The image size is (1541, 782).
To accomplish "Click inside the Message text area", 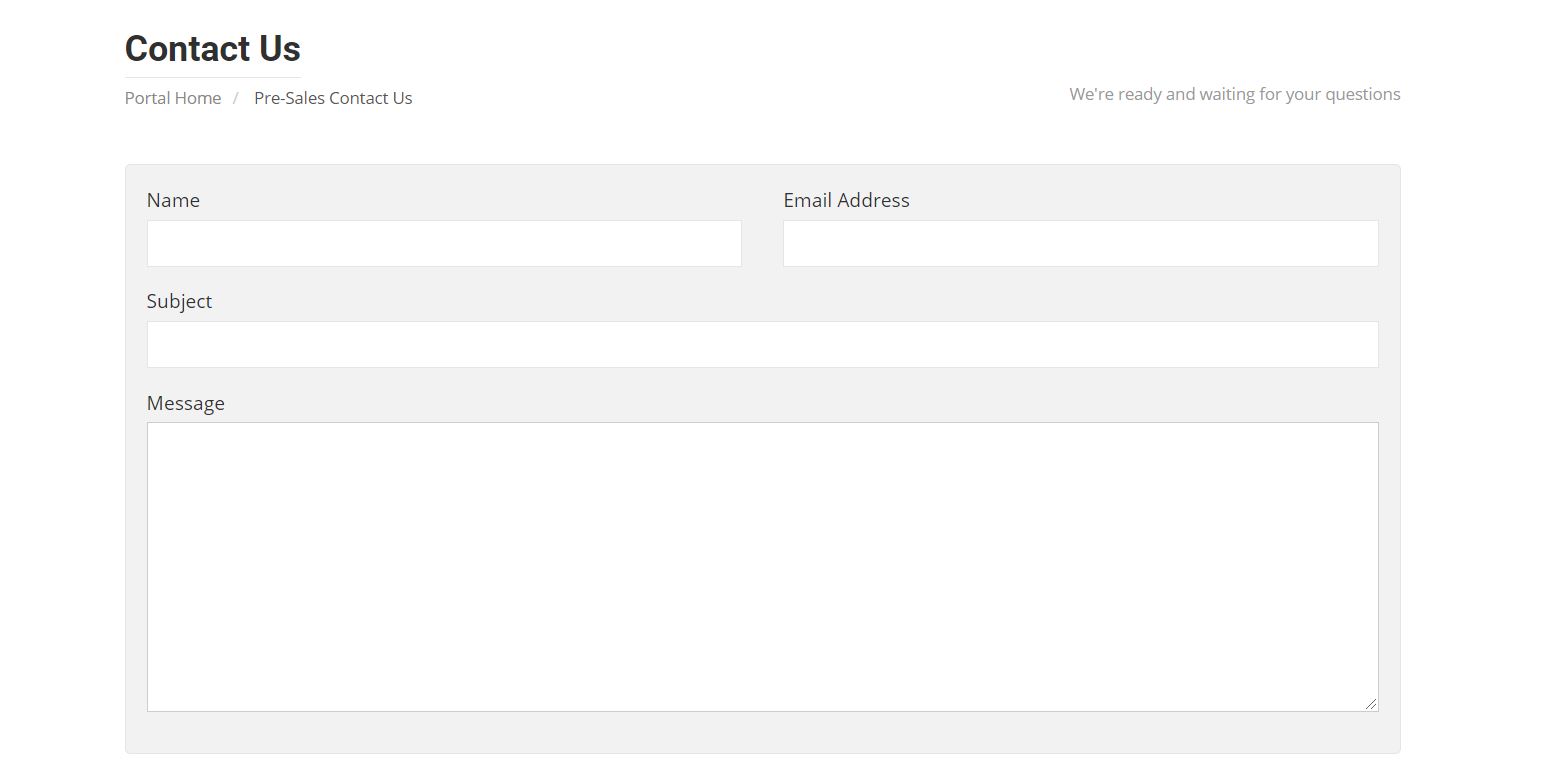I will pos(762,567).
